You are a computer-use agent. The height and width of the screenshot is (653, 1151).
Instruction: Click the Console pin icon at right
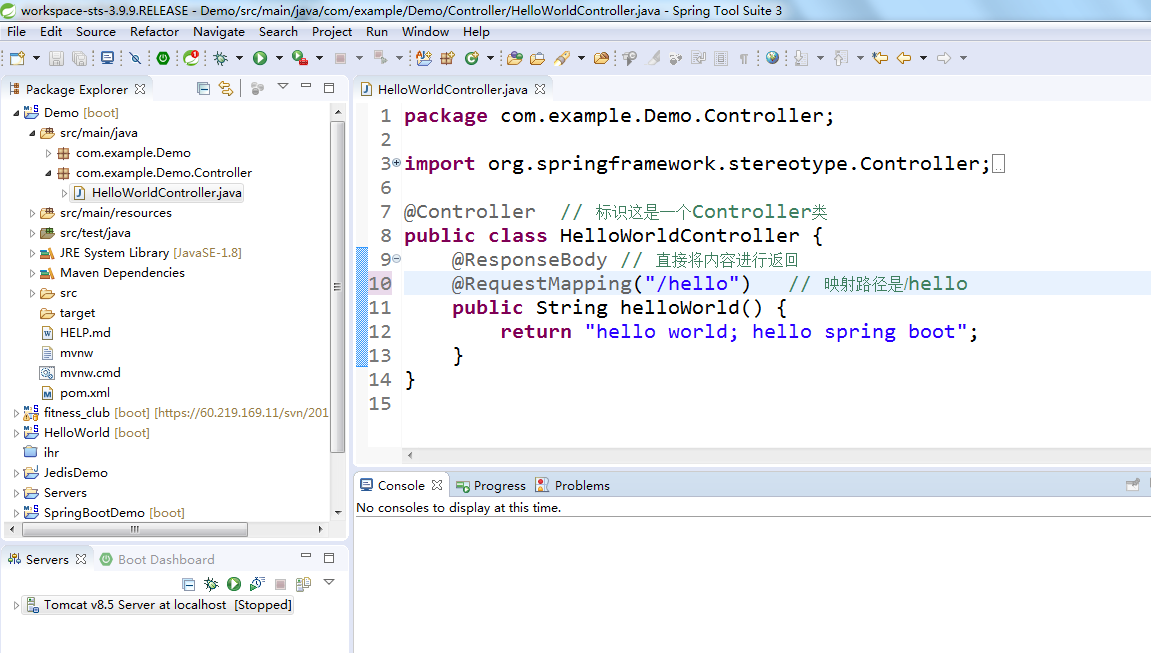(x=1133, y=485)
